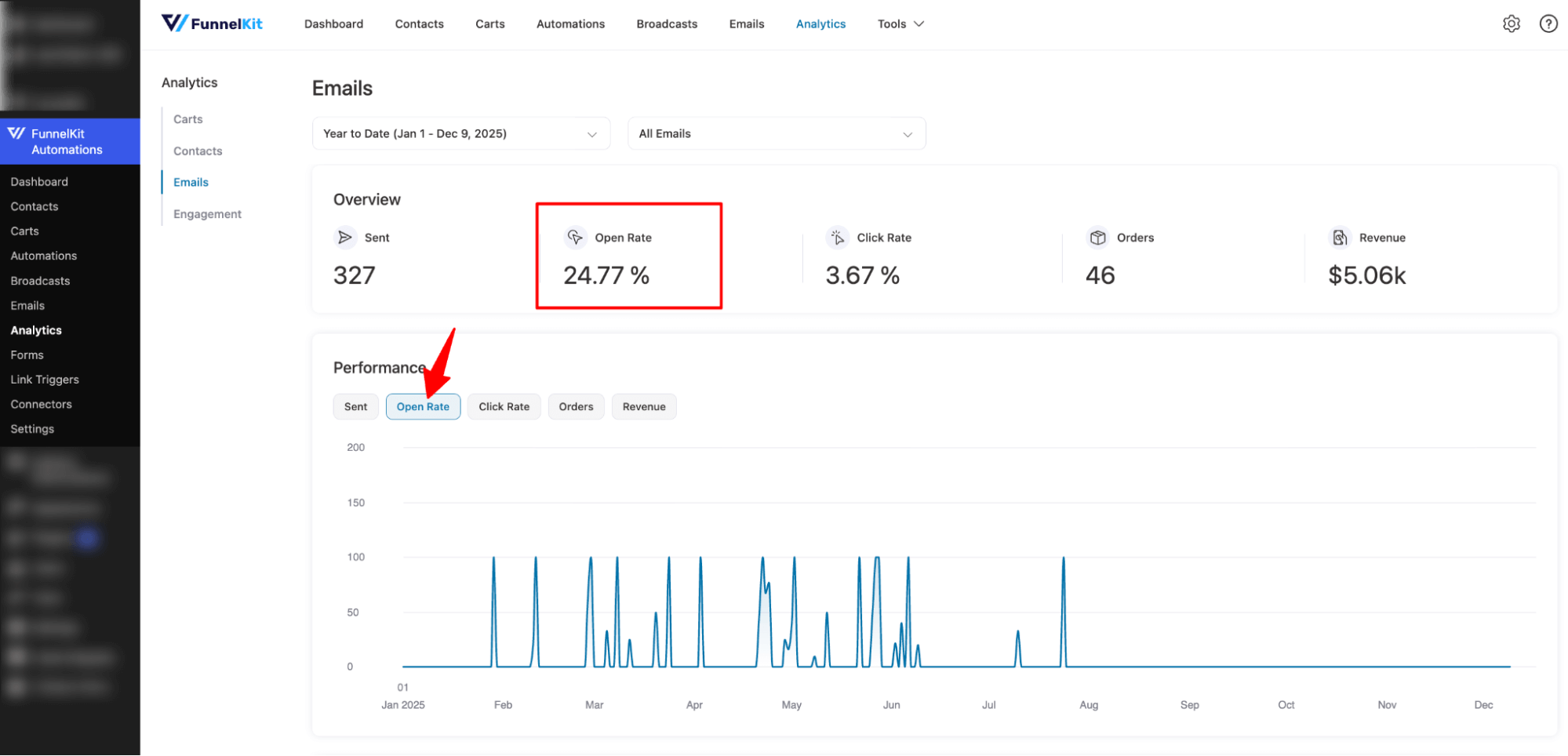Select the Sent performance filter button
Viewport: 1568px width, 756px height.
coord(355,406)
